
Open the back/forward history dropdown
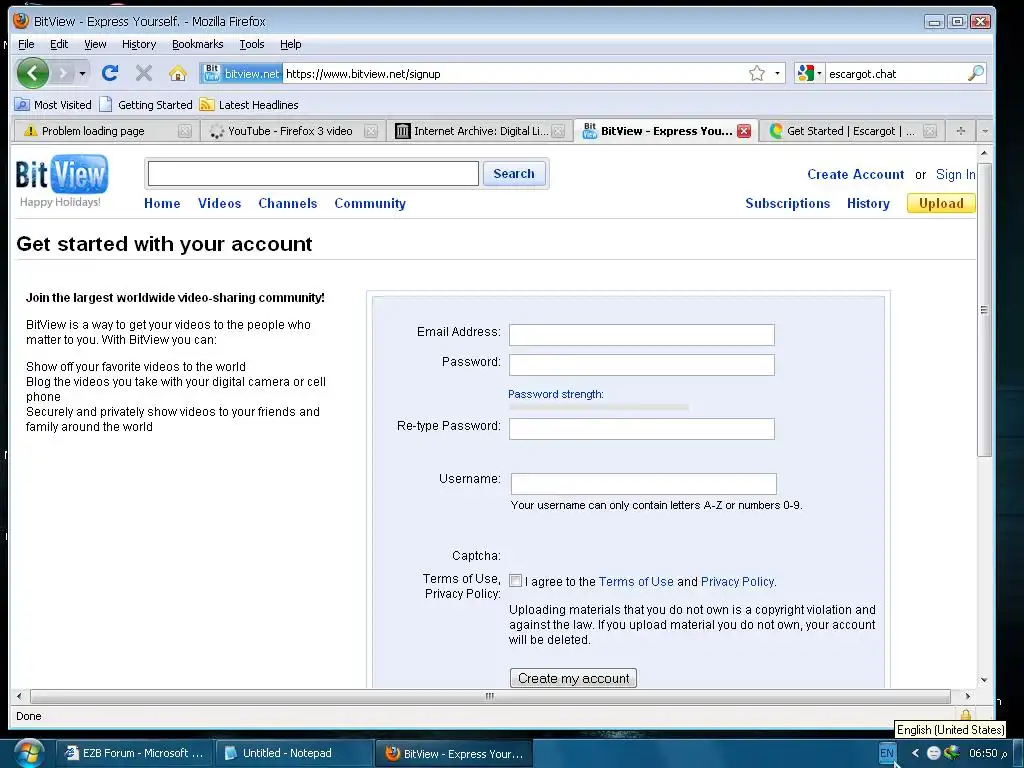tap(82, 73)
